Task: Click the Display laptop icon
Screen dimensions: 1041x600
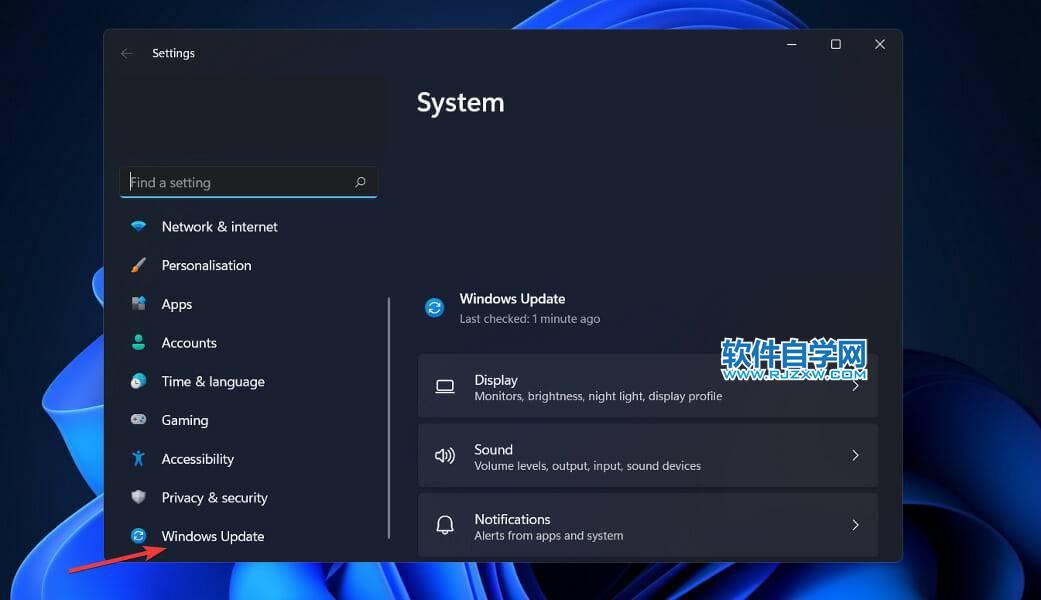Action: 445,386
